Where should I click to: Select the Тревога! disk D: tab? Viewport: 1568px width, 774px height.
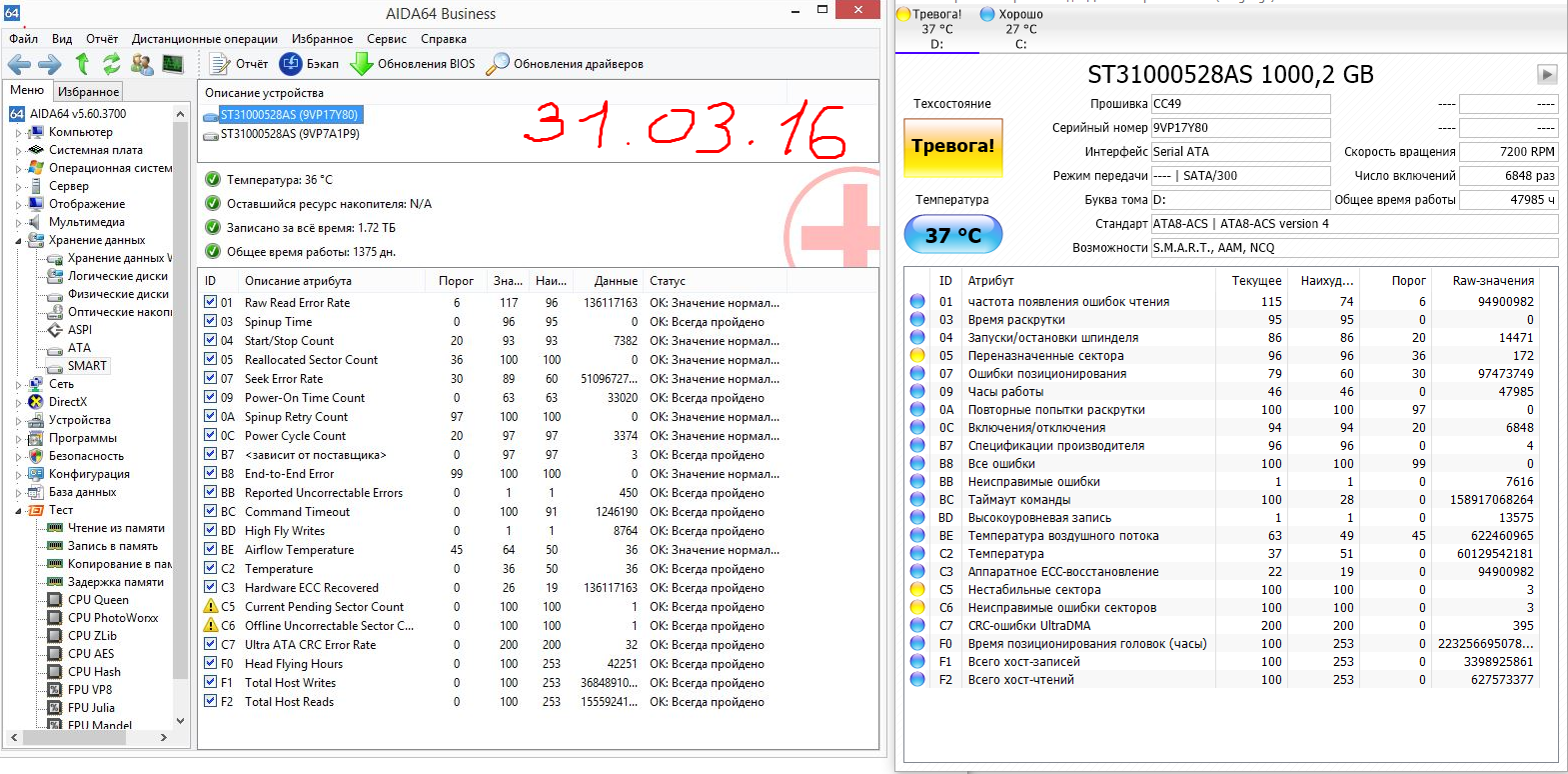[935, 28]
